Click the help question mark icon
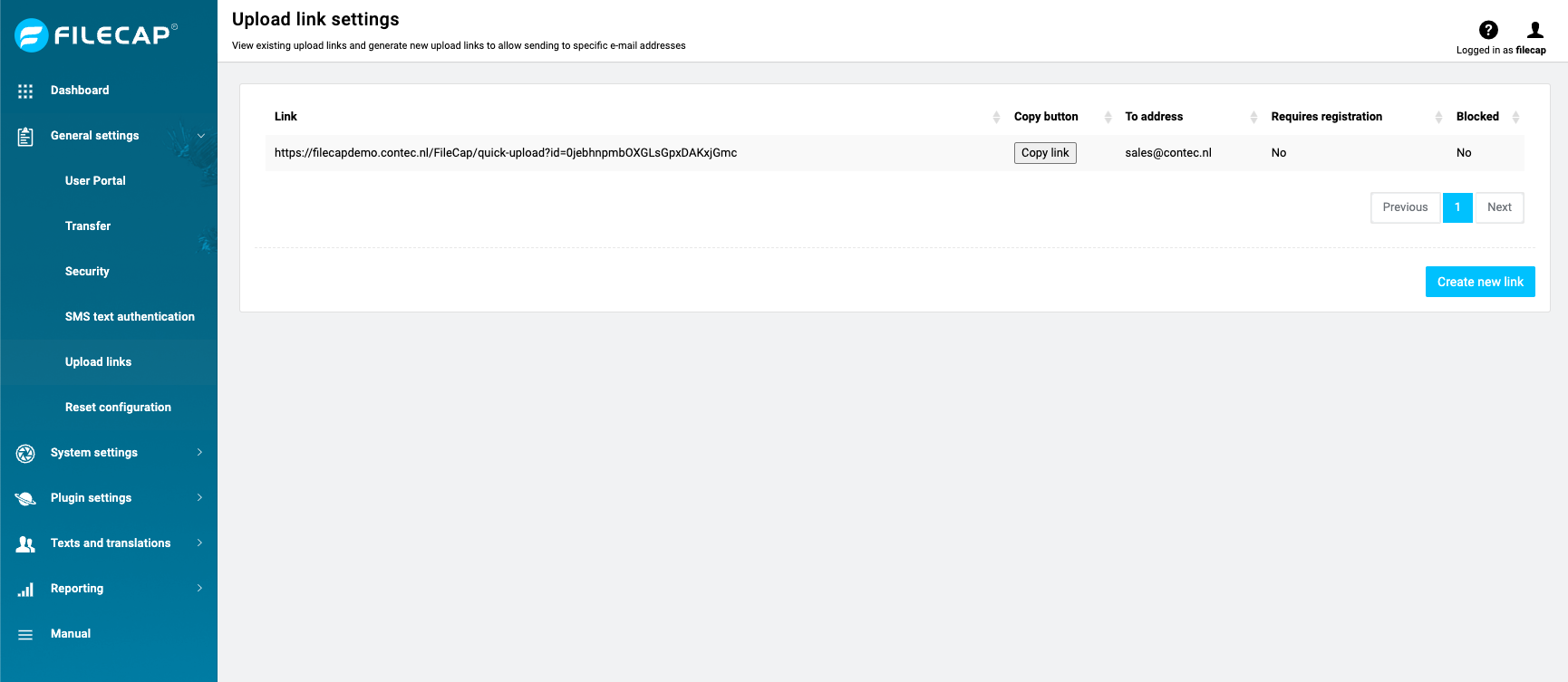Screen dimensions: 1568x682 pos(1489,29)
